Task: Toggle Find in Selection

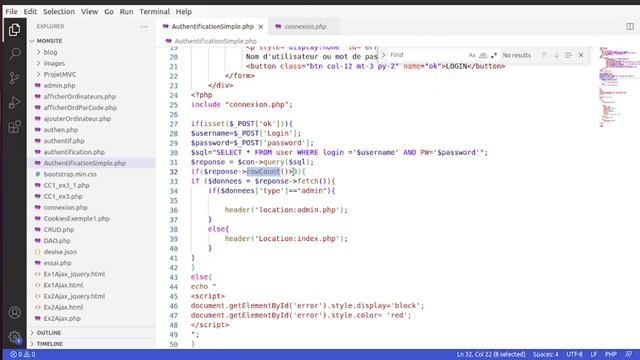Action: tap(568, 55)
